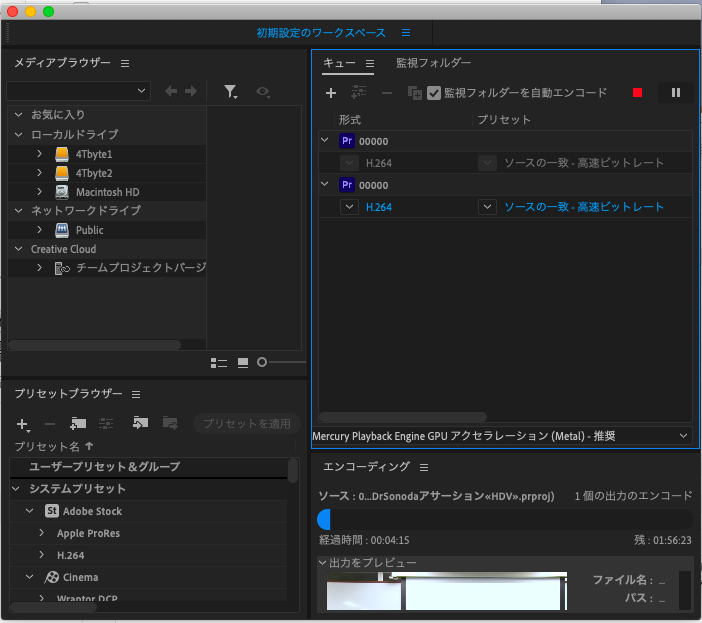Collapse the Adobe Stock preset group
Viewport: 702px width, 623px height.
click(30, 511)
